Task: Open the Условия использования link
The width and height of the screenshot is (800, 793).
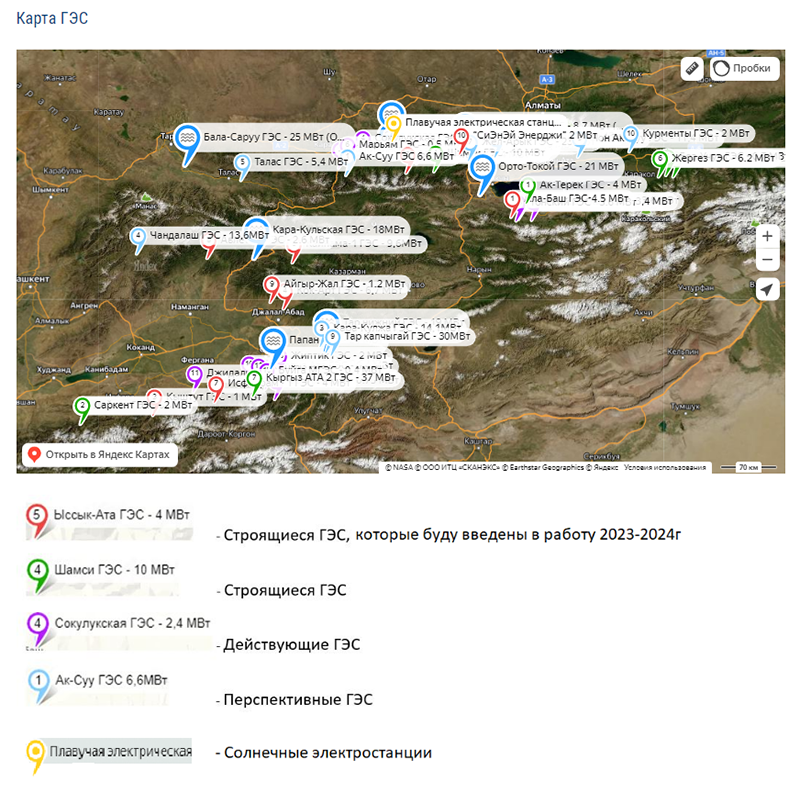Action: [666, 467]
